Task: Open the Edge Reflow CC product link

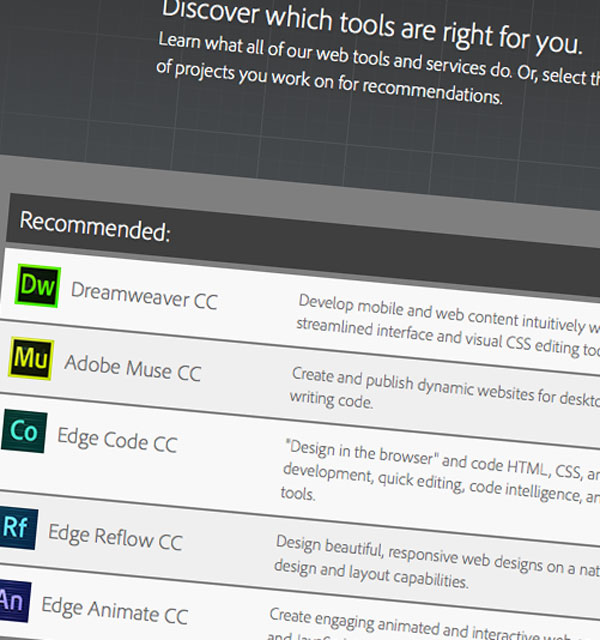Action: coord(116,537)
